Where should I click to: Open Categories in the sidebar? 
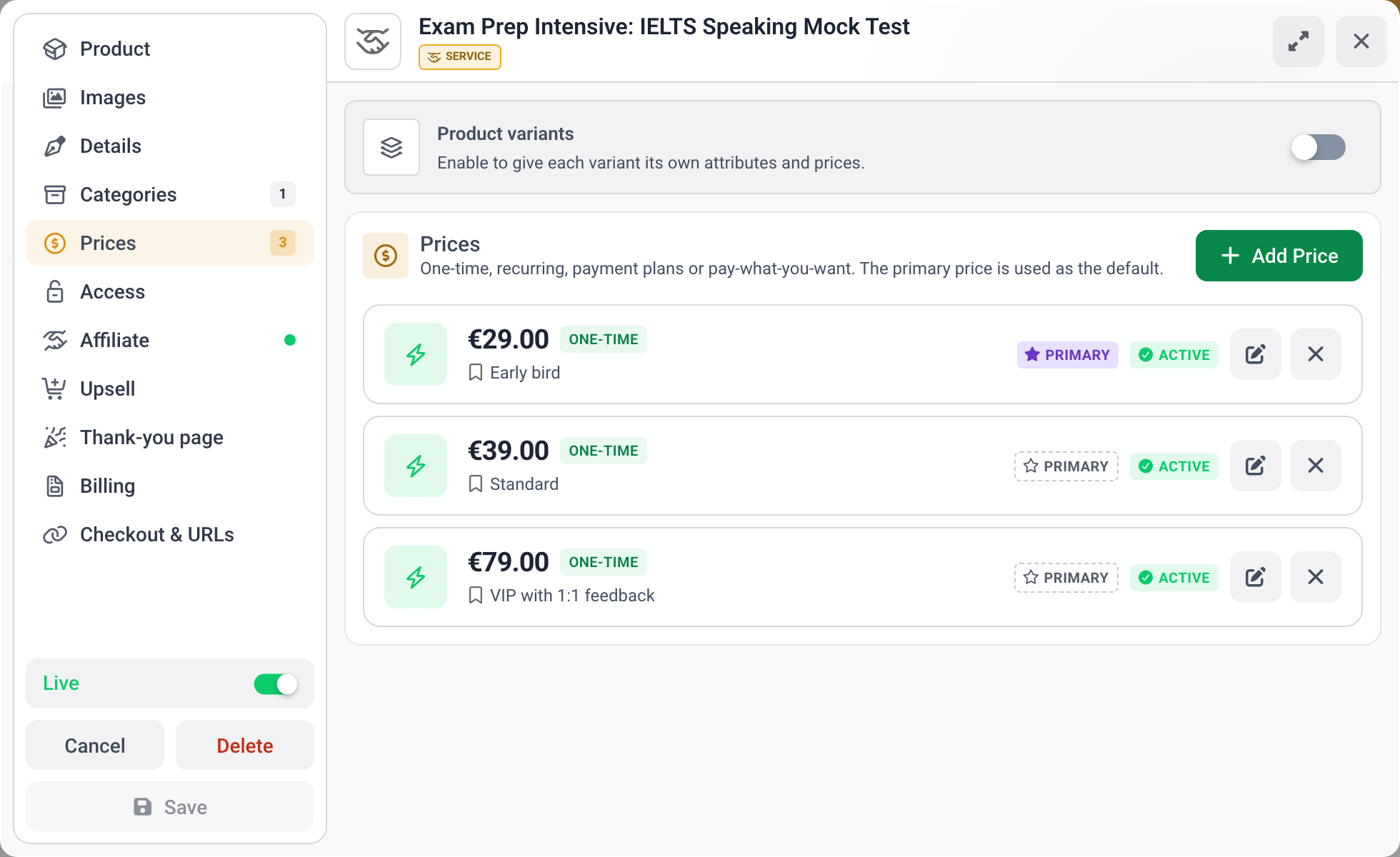click(170, 194)
